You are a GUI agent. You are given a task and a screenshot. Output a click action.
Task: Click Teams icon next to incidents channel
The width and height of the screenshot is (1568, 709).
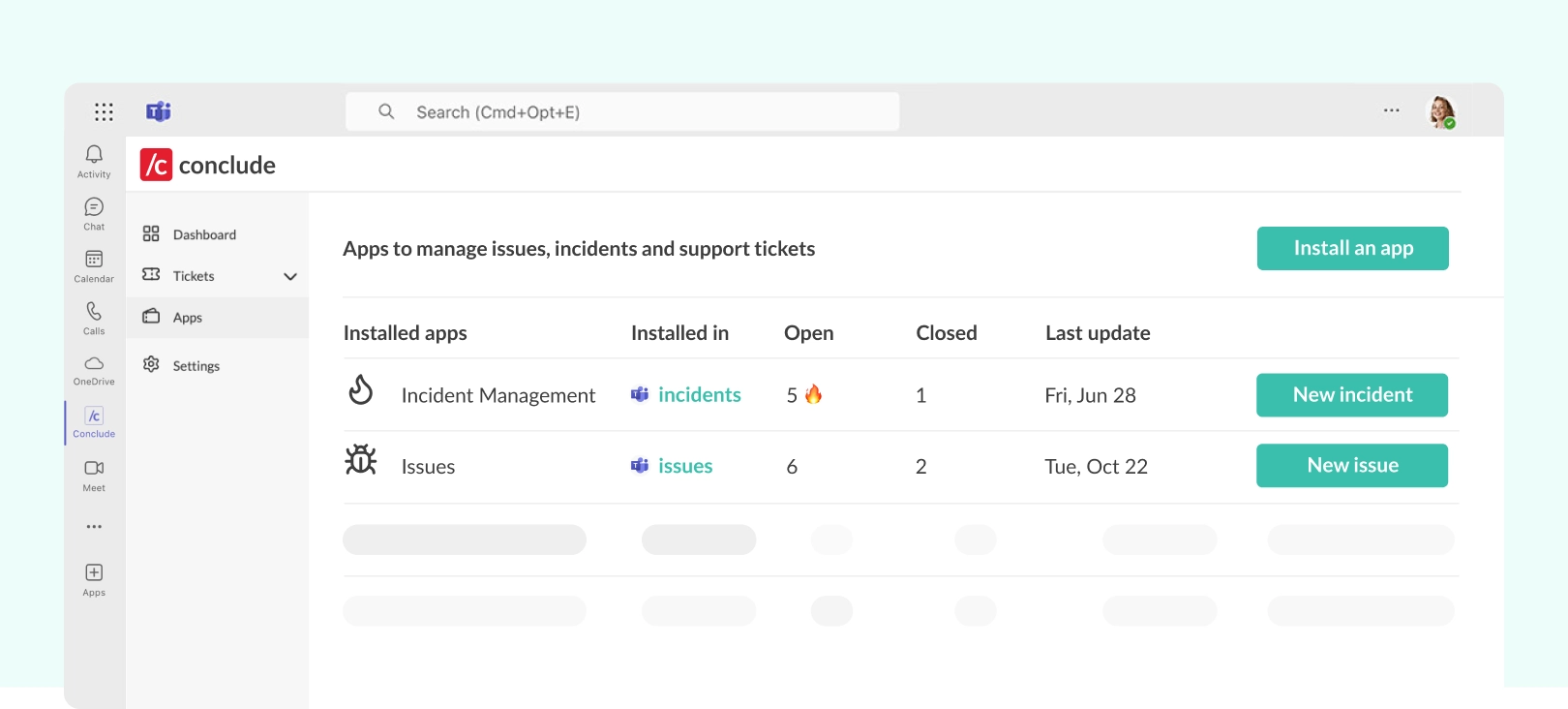point(640,394)
